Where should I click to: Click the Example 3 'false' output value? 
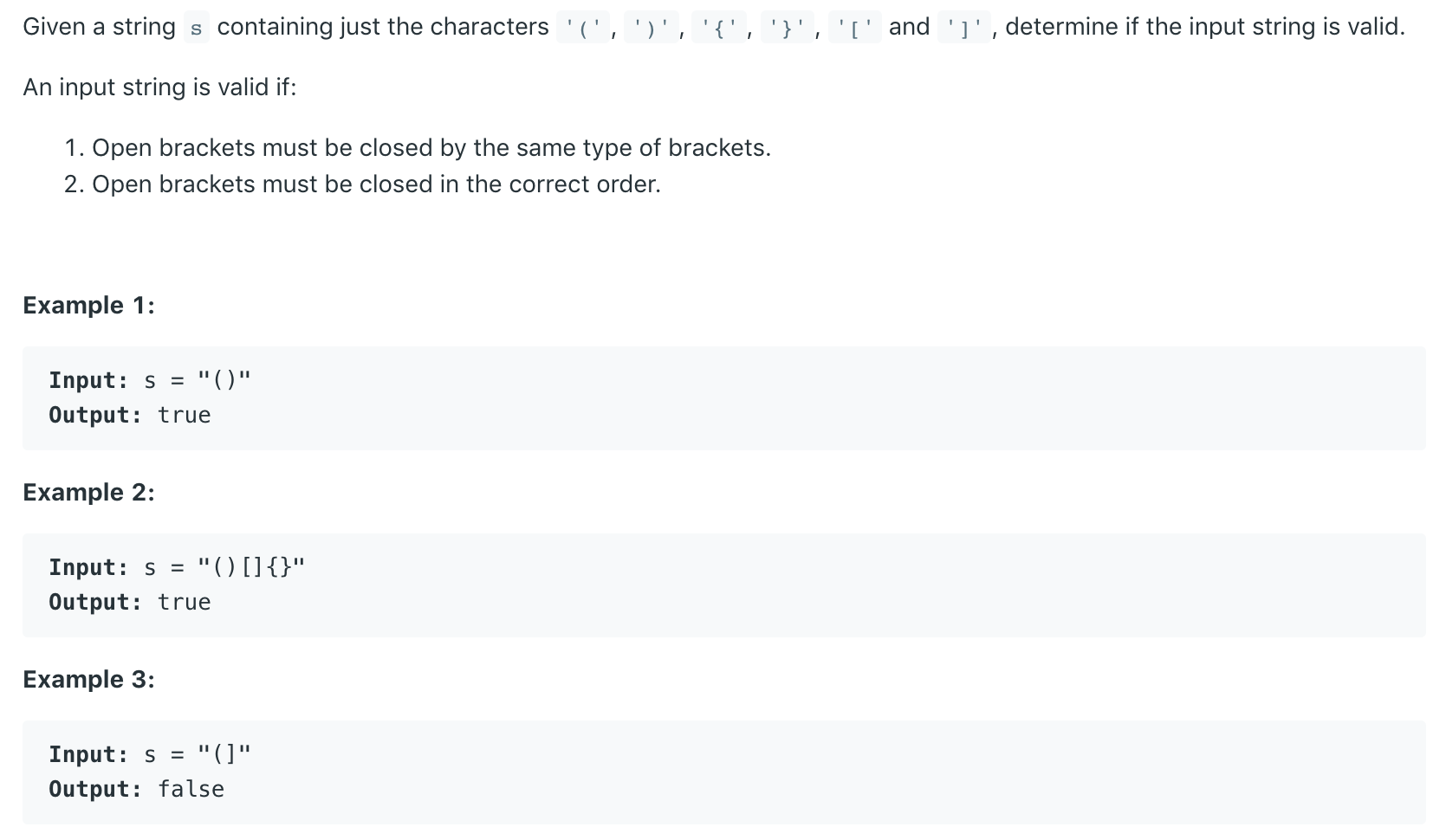(191, 789)
